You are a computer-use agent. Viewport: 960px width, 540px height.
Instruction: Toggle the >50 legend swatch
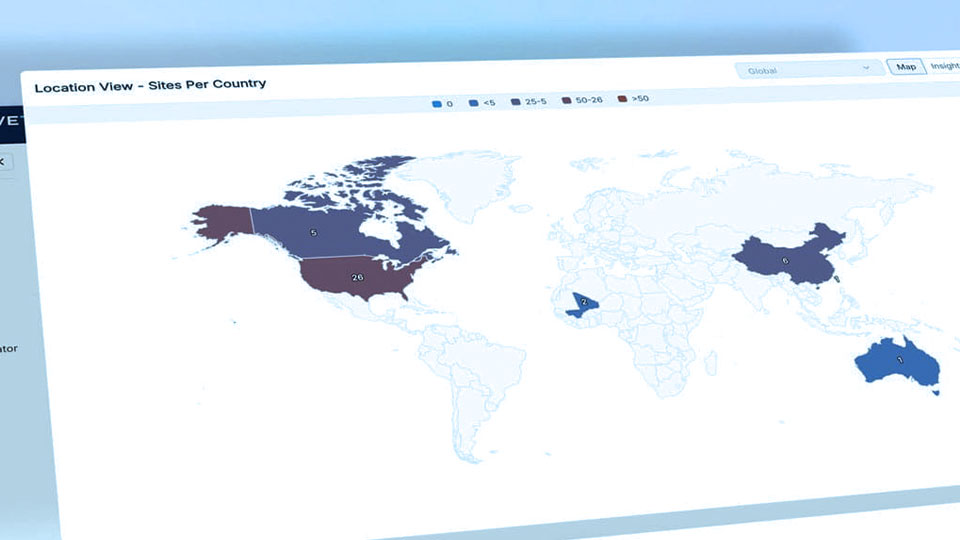click(x=622, y=99)
